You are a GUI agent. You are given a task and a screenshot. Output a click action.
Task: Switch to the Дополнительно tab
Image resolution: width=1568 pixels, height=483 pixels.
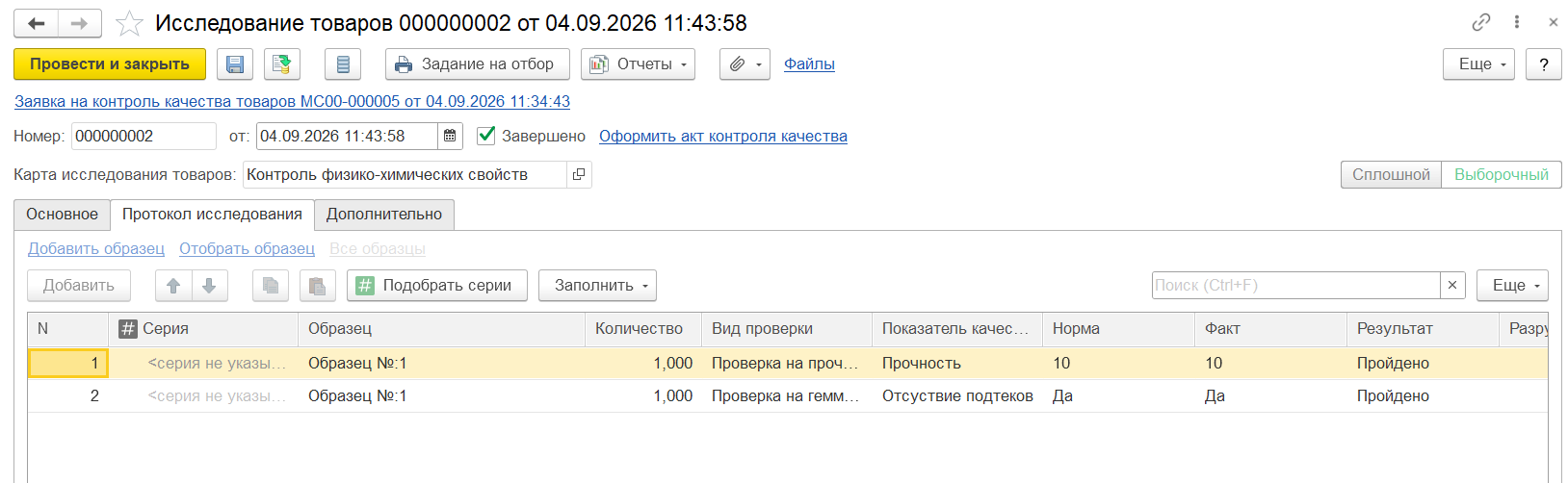pos(384,215)
